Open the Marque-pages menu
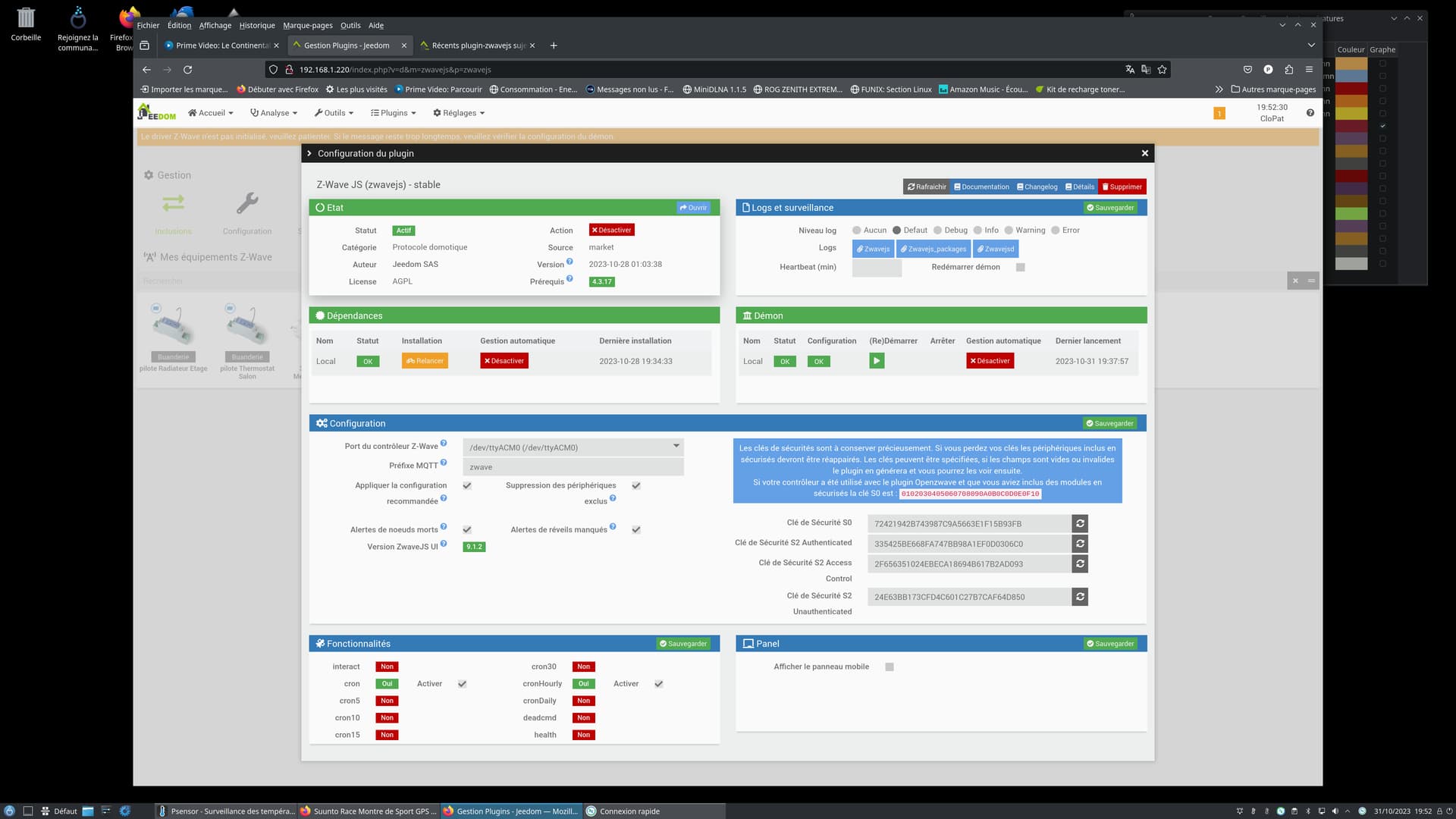The width and height of the screenshot is (1456, 819). 308,25
